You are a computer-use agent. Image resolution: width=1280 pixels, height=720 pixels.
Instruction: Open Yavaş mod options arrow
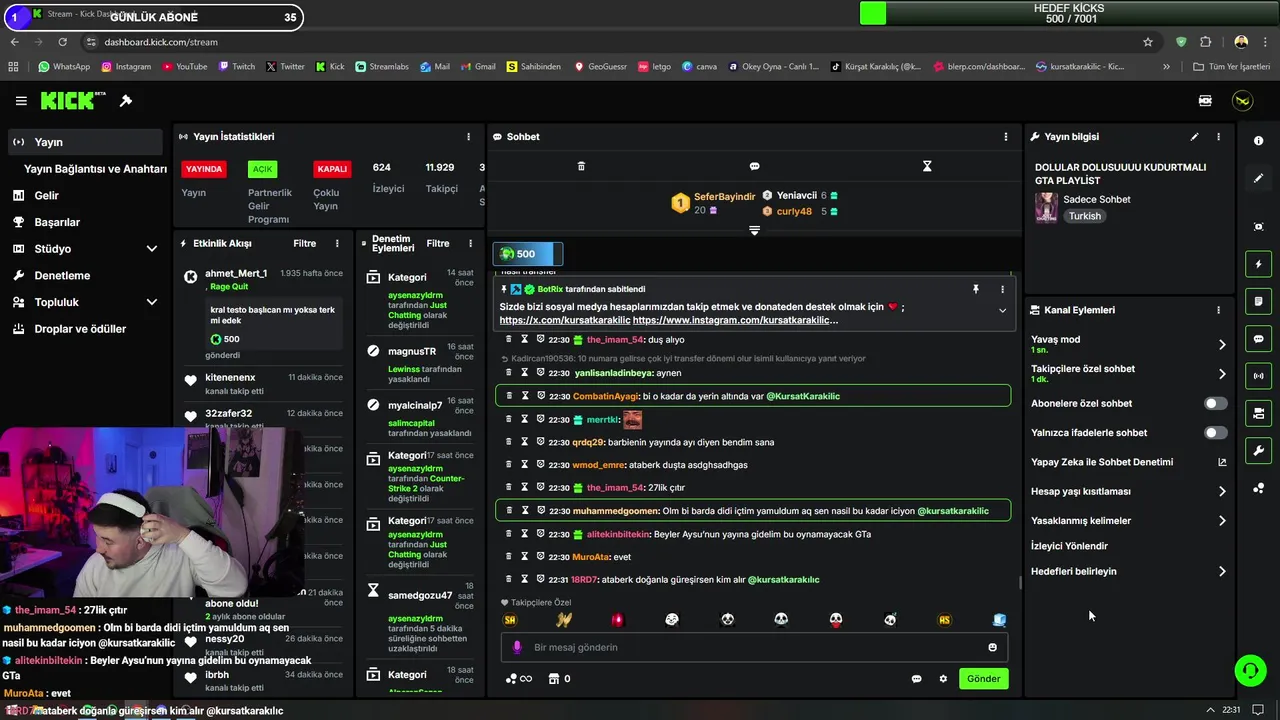[x=1222, y=345]
